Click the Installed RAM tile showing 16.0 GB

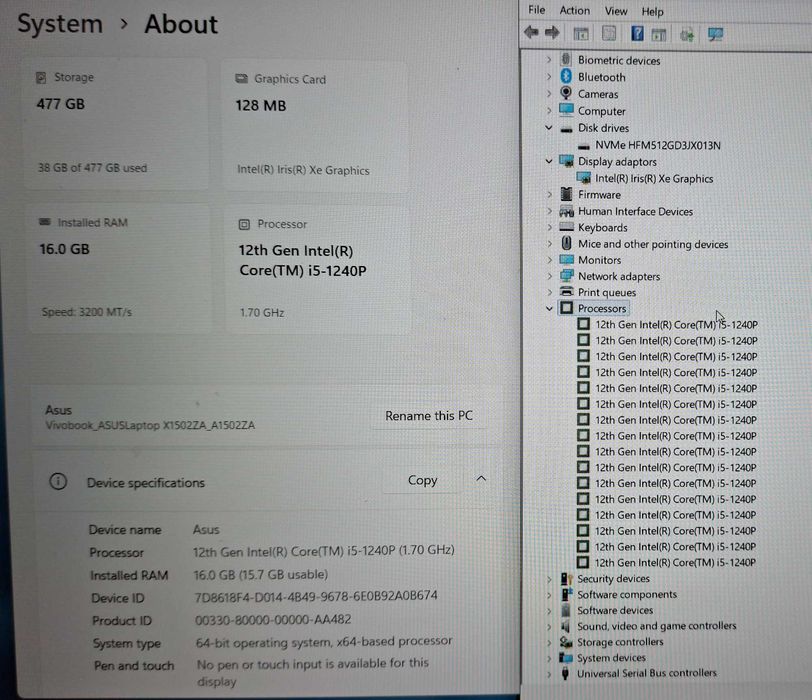tap(119, 267)
